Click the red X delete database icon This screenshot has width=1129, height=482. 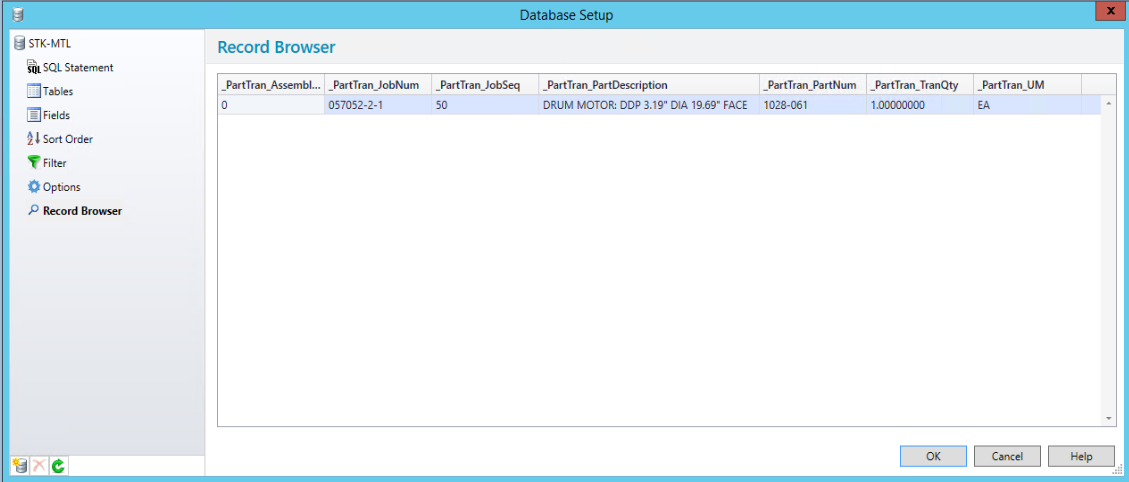click(40, 466)
